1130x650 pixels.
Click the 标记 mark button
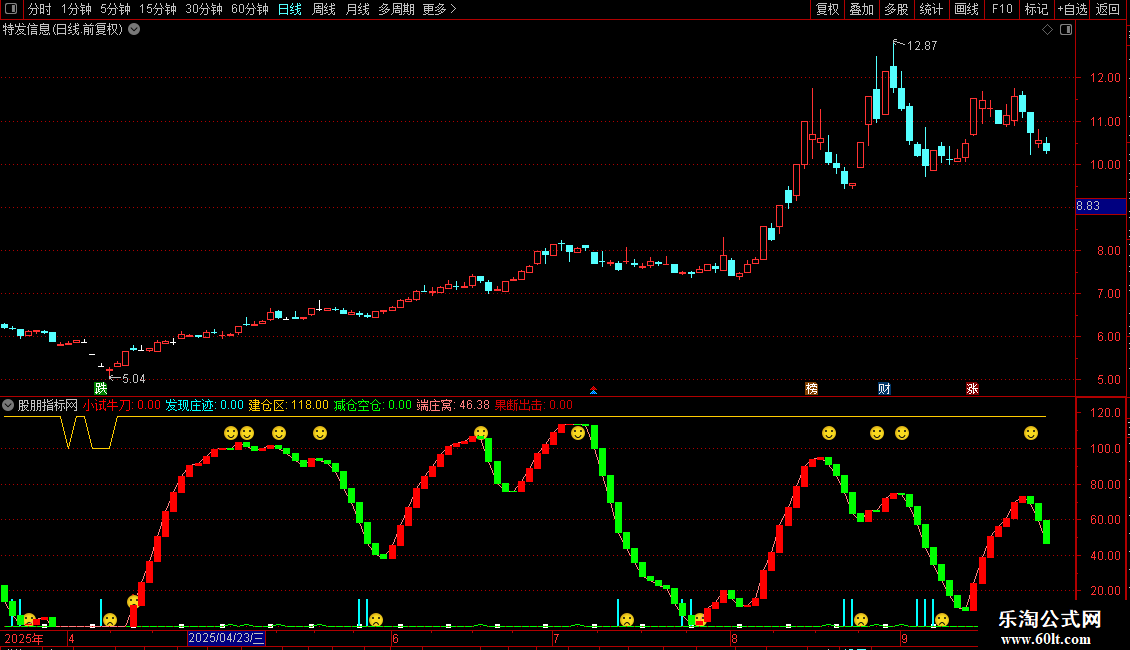coord(1036,9)
